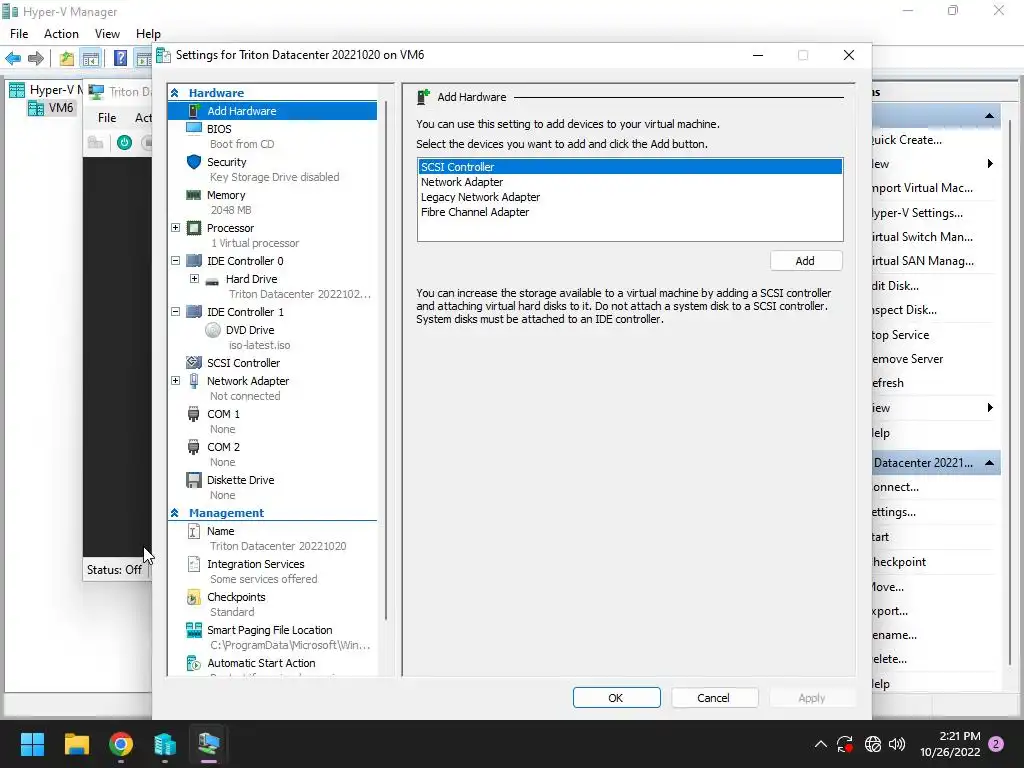Screen dimensions: 1024x768
Task: Click the Add button
Action: click(806, 261)
